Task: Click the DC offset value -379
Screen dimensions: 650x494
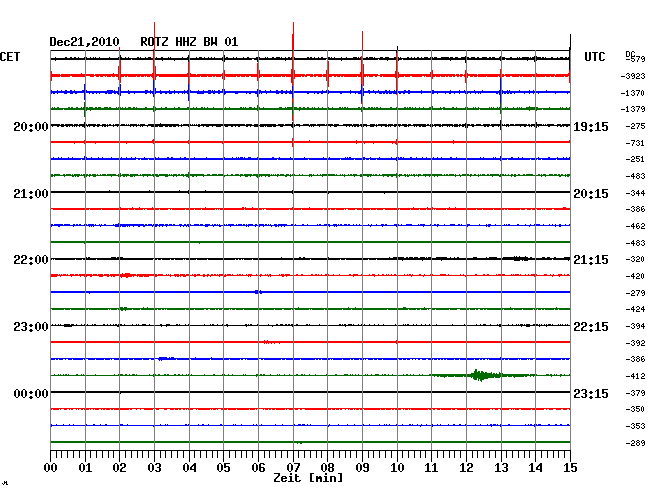Action: [x=635, y=393]
